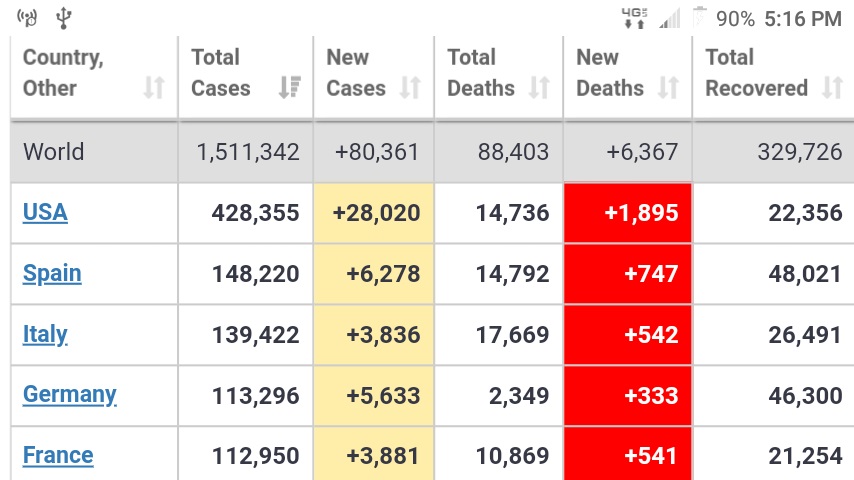Select Italy total deaths 17,669
The image size is (854, 480).
coord(513,335)
